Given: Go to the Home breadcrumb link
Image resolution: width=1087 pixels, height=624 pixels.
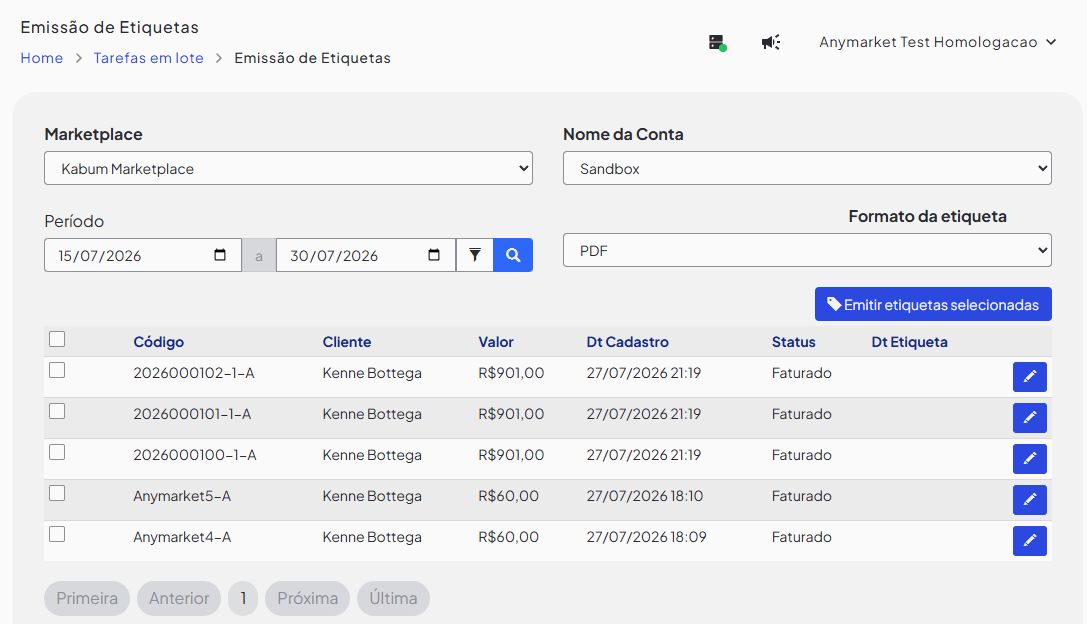Looking at the screenshot, I should 42,58.
